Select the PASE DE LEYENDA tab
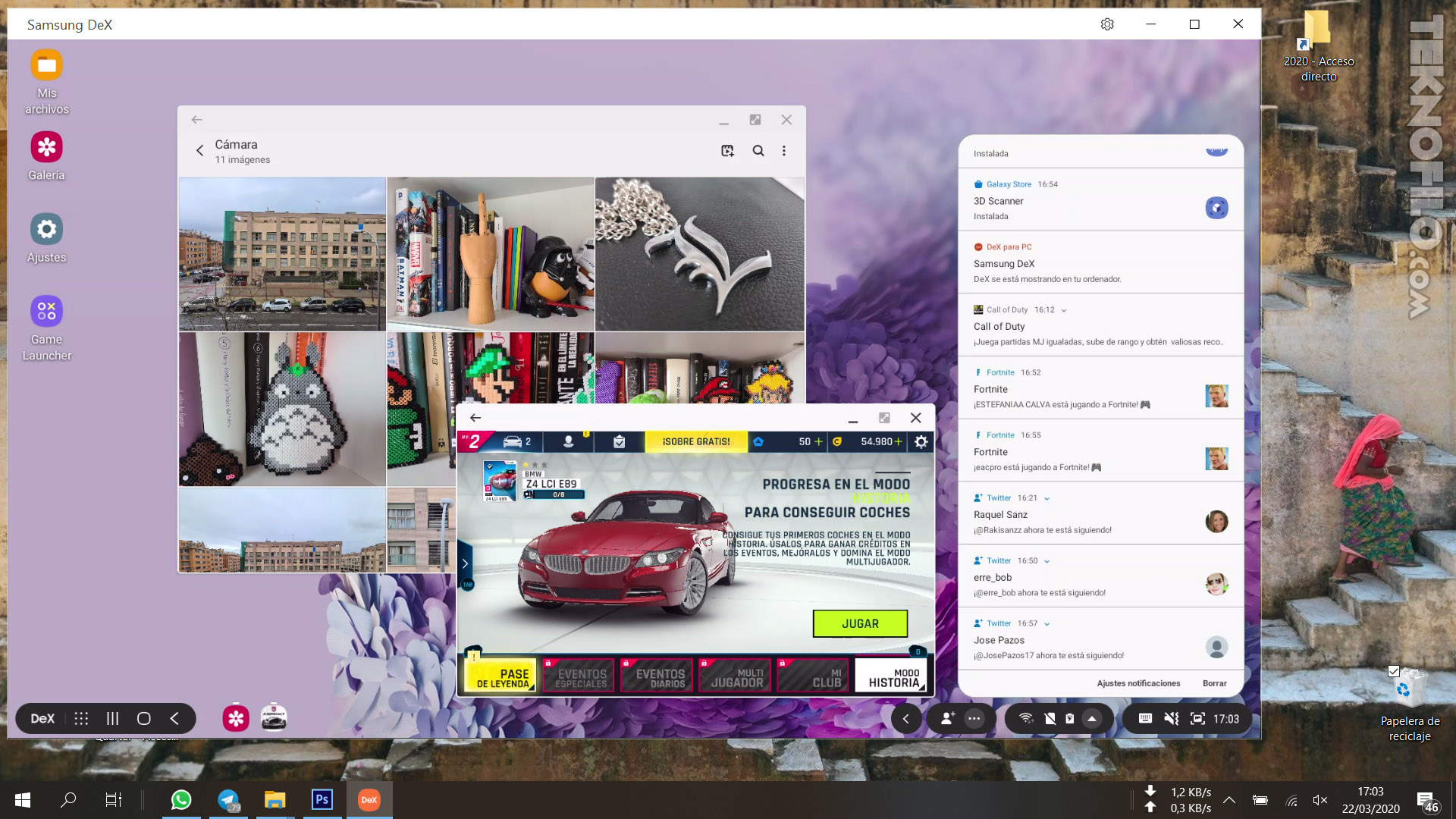This screenshot has width=1456, height=819. click(x=500, y=675)
